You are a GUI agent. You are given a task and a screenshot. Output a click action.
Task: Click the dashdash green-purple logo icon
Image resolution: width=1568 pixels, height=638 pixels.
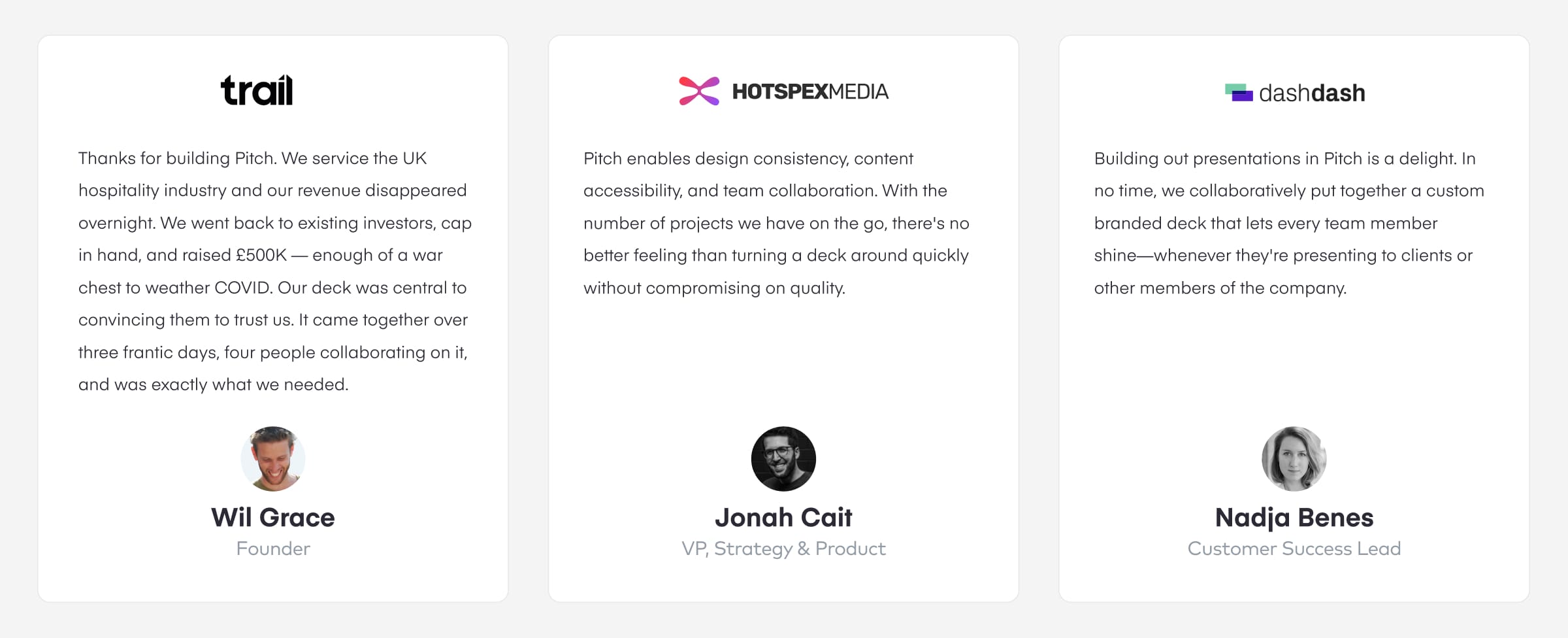pos(1239,93)
